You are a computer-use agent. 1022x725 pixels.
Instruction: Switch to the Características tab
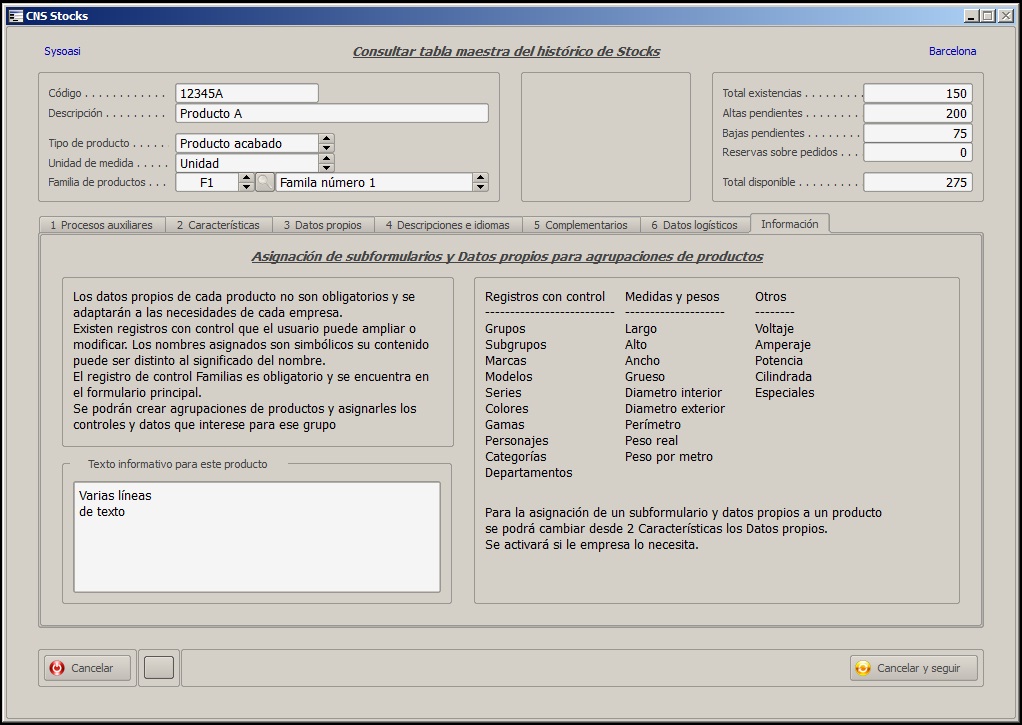point(218,225)
